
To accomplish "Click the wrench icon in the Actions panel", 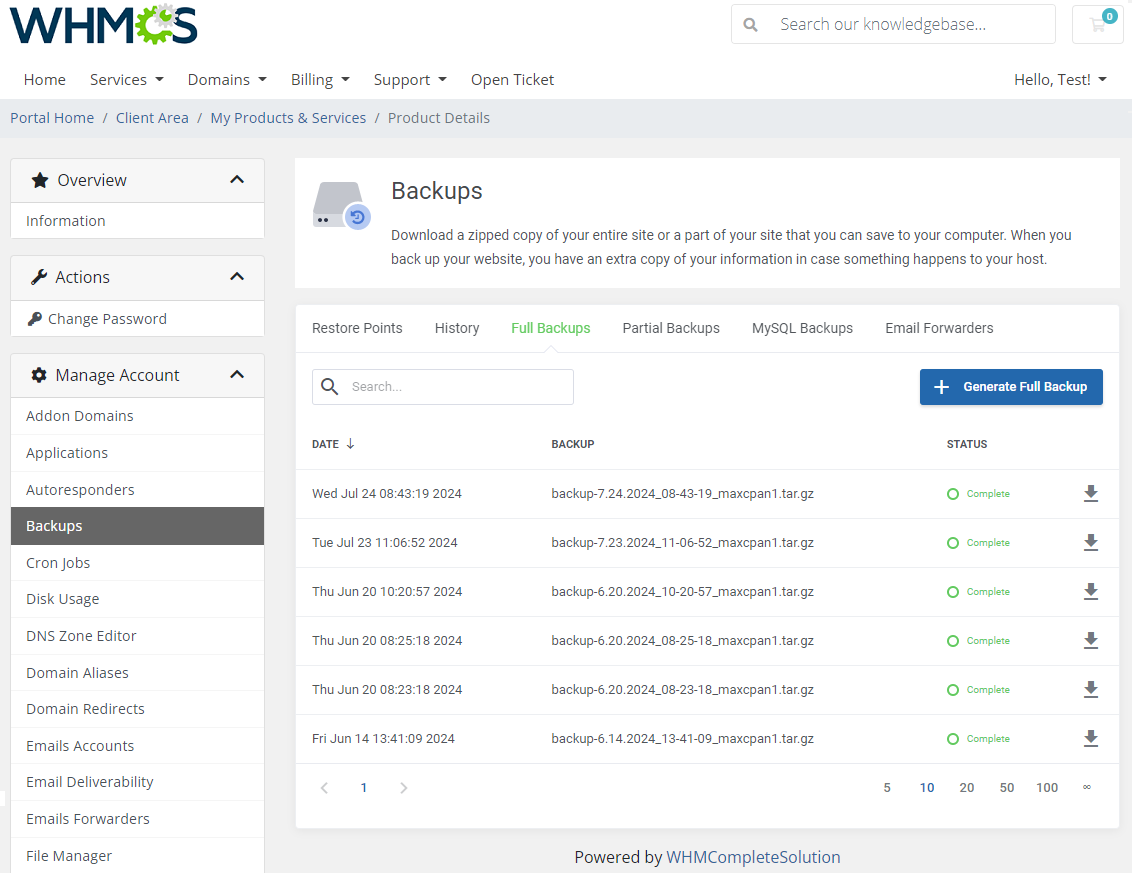I will (x=38, y=277).
